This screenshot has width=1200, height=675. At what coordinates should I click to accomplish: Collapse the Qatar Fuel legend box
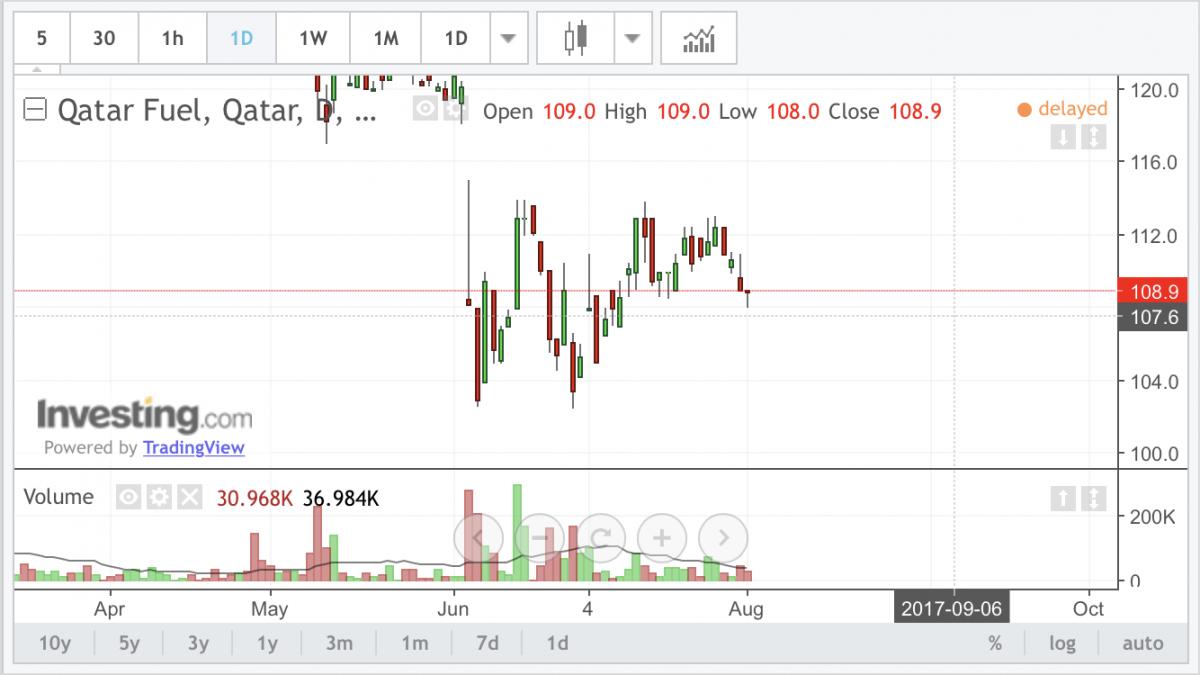[35, 109]
